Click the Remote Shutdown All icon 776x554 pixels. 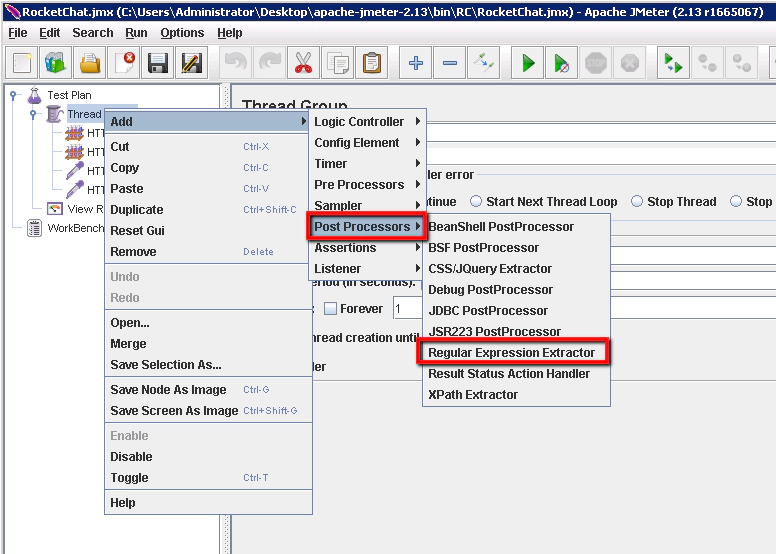coord(741,63)
